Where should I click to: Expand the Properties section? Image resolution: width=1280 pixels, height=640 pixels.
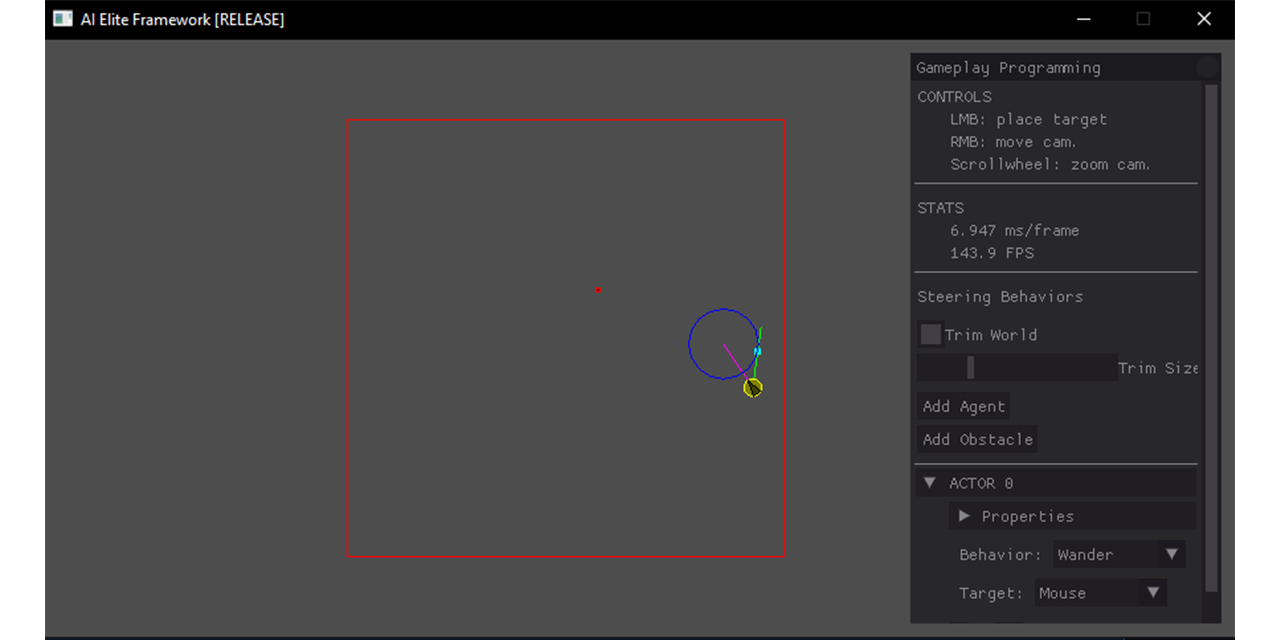(x=963, y=516)
